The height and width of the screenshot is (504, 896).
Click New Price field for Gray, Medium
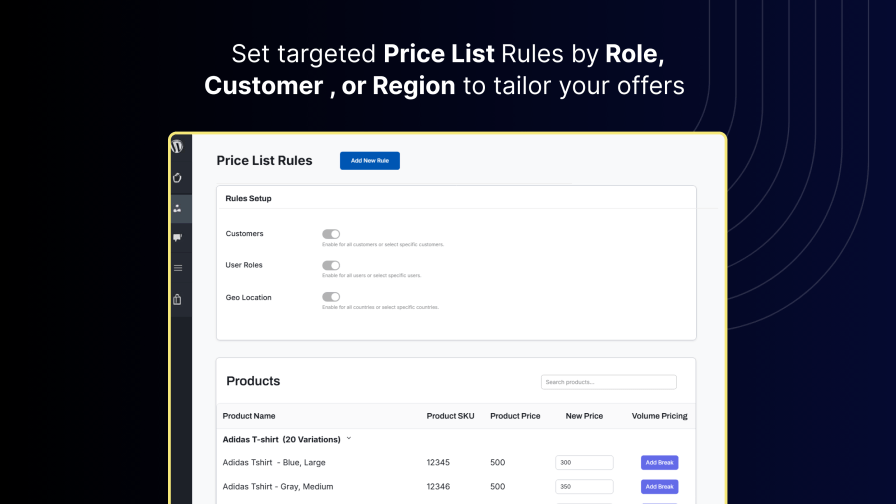(x=584, y=486)
